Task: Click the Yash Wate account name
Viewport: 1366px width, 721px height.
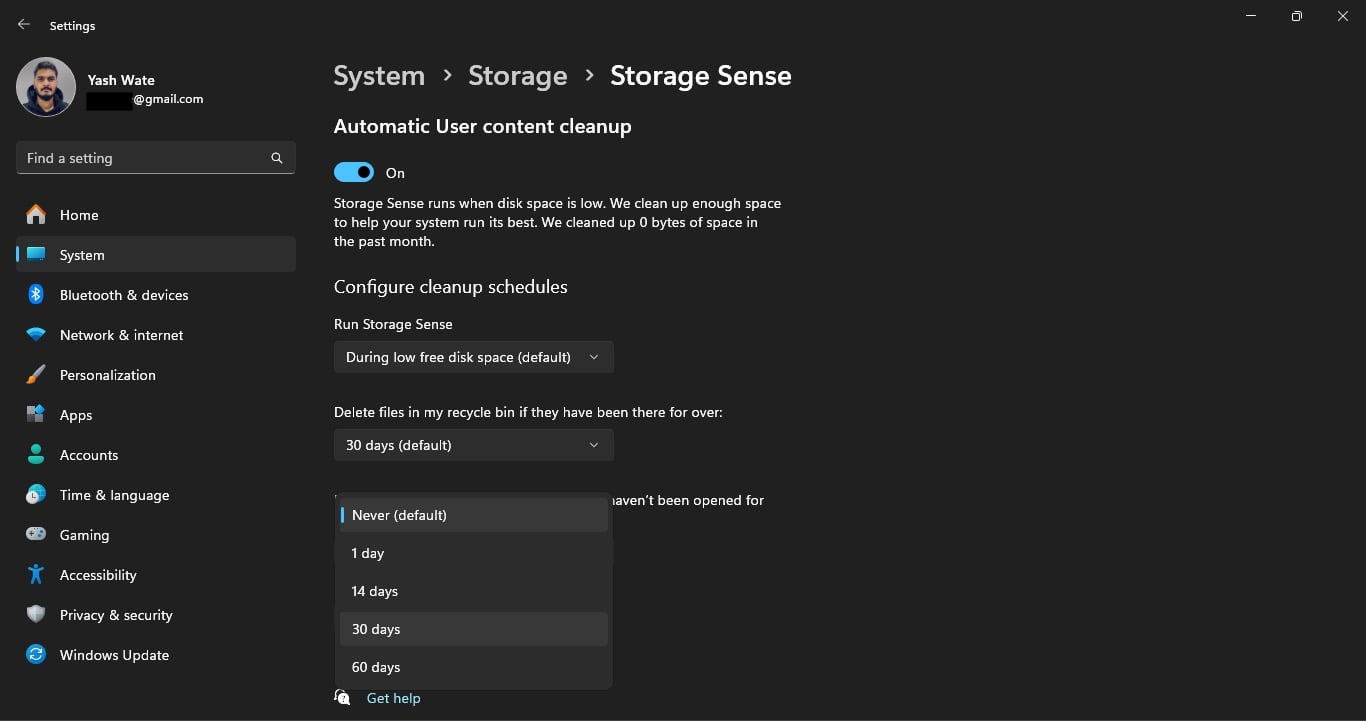Action: pyautogui.click(x=121, y=80)
